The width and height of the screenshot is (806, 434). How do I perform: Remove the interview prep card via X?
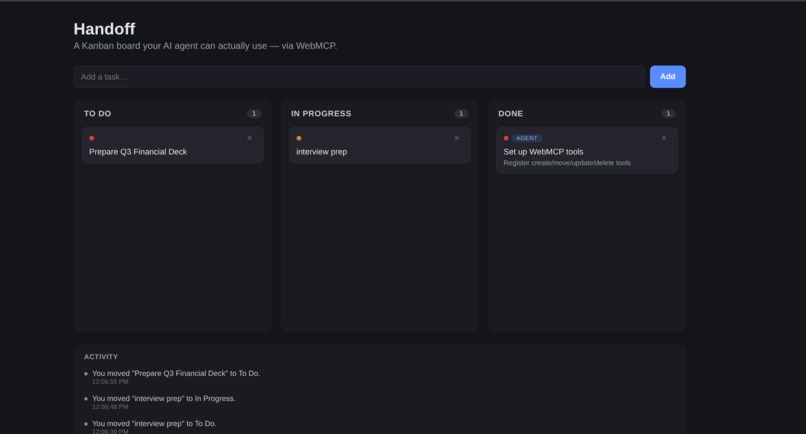pyautogui.click(x=456, y=138)
